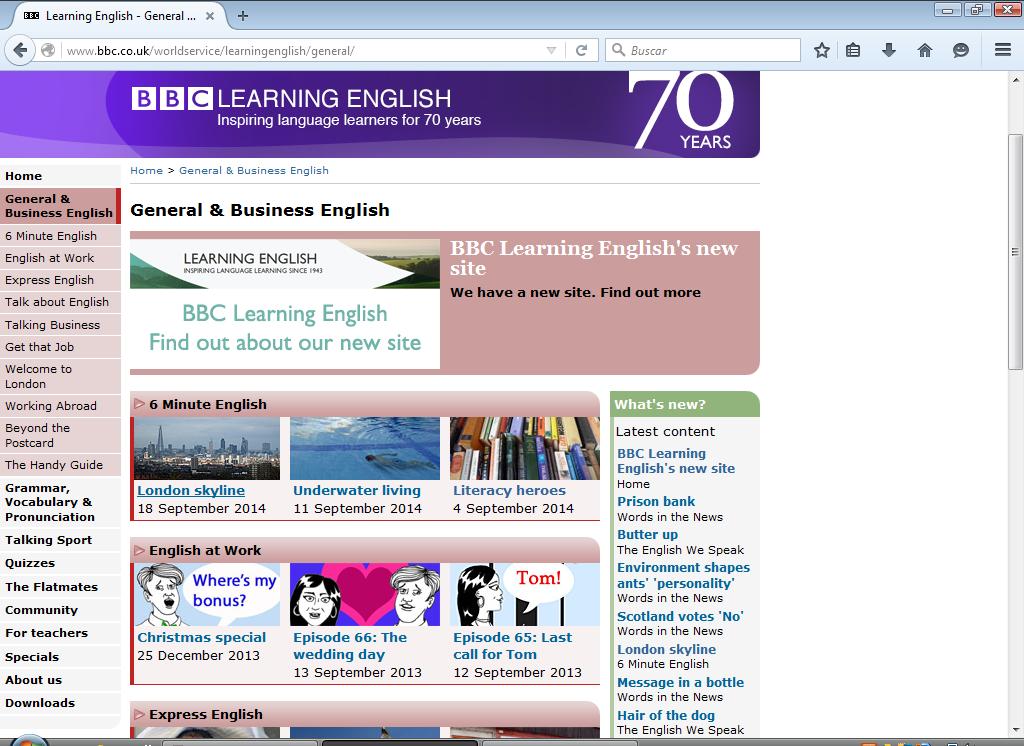1024x746 pixels.
Task: Open the downloads arrow icon
Action: (x=889, y=50)
